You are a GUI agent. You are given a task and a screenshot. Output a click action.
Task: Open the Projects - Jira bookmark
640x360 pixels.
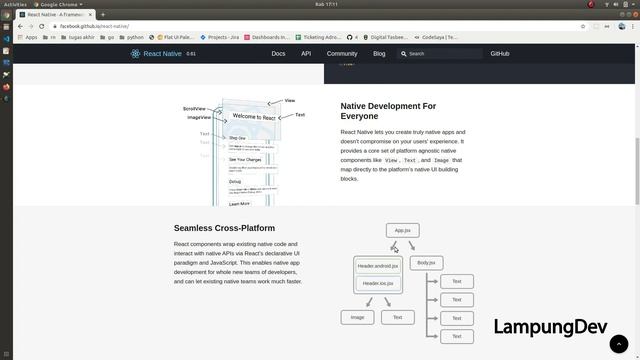pos(220,37)
